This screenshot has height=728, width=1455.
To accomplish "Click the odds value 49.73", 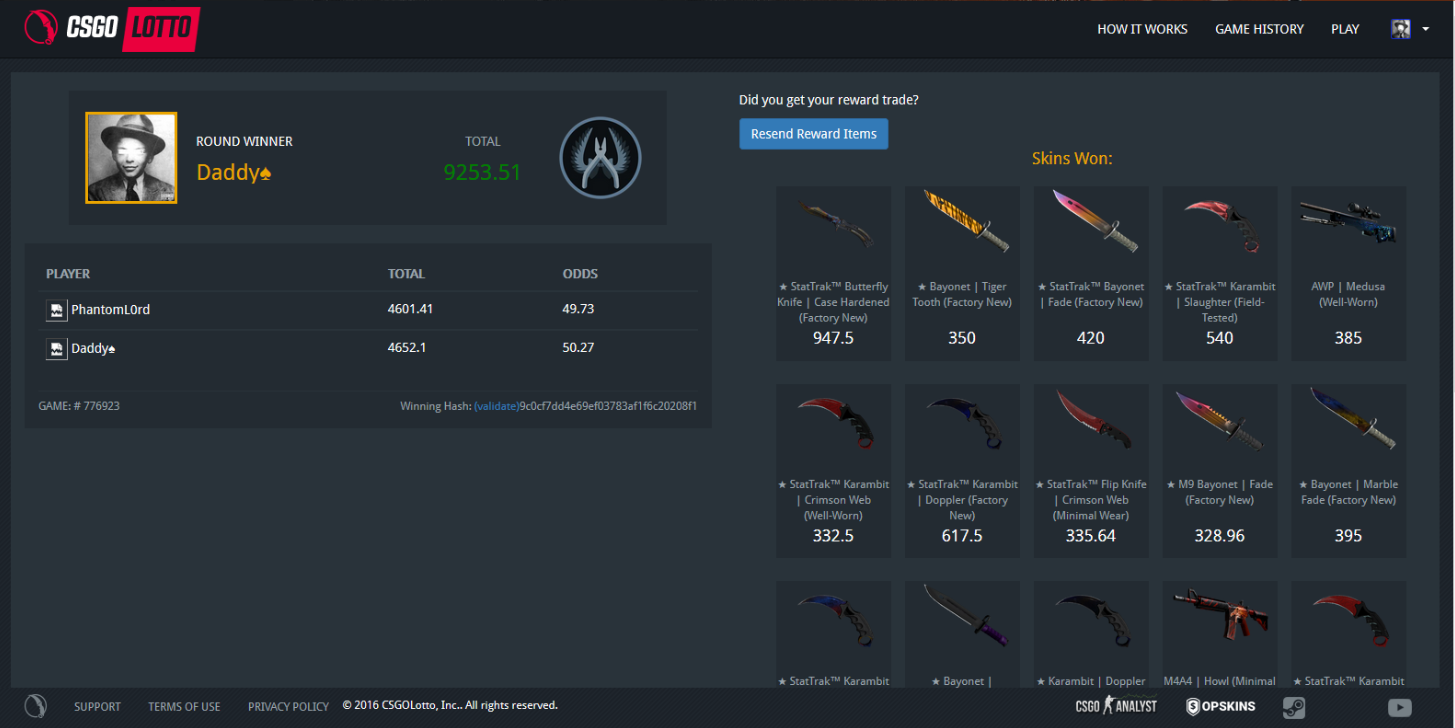I will 578,310.
